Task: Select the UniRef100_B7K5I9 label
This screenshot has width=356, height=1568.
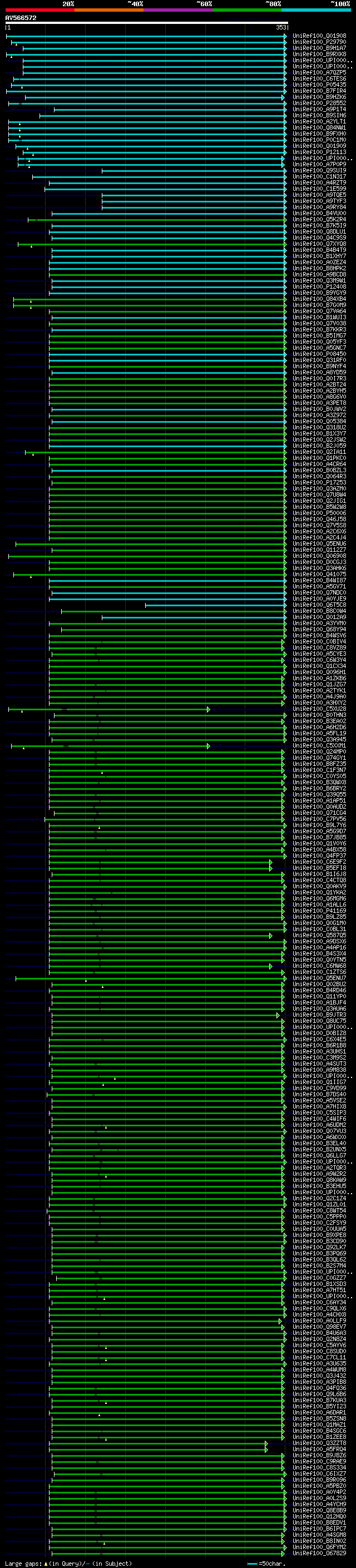Action: pos(319,226)
